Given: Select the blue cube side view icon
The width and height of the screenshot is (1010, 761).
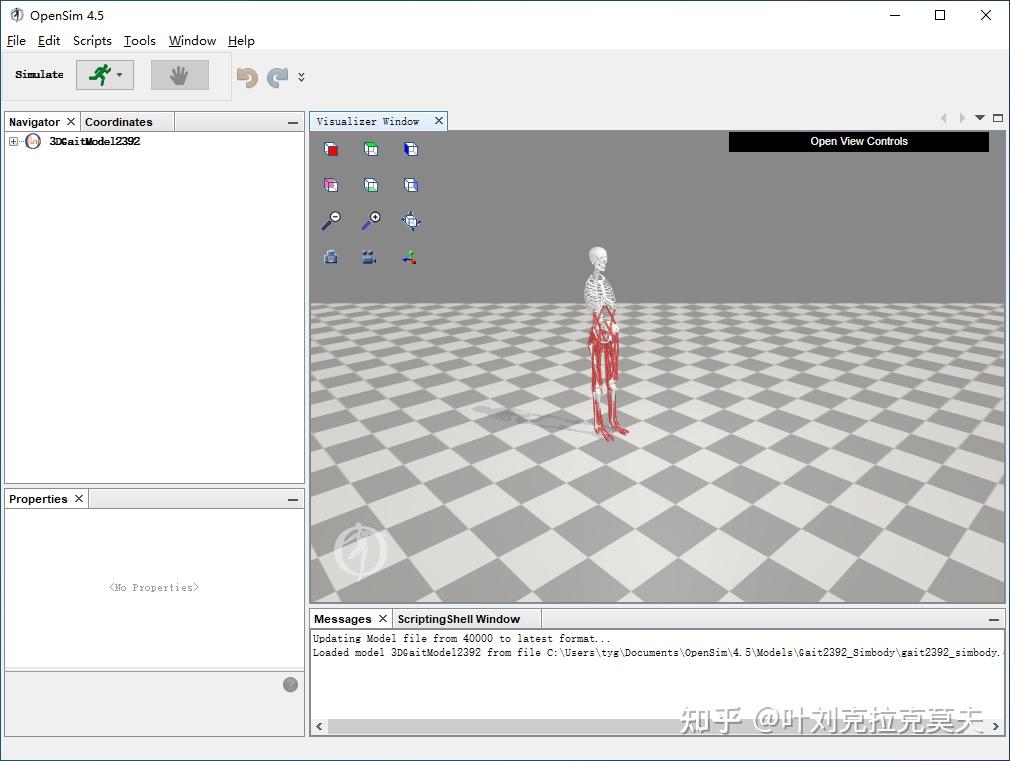Looking at the screenshot, I should (x=411, y=148).
